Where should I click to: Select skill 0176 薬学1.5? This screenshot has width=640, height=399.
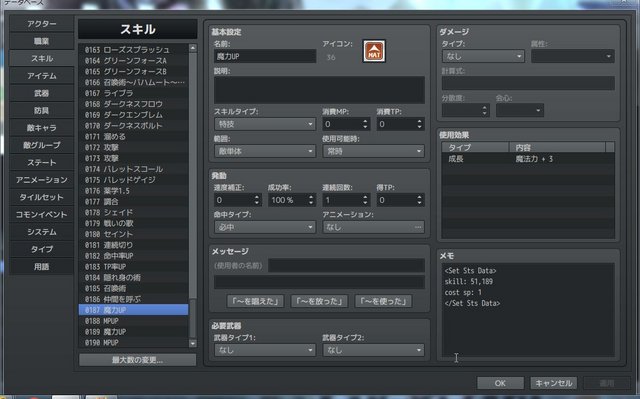[133, 191]
